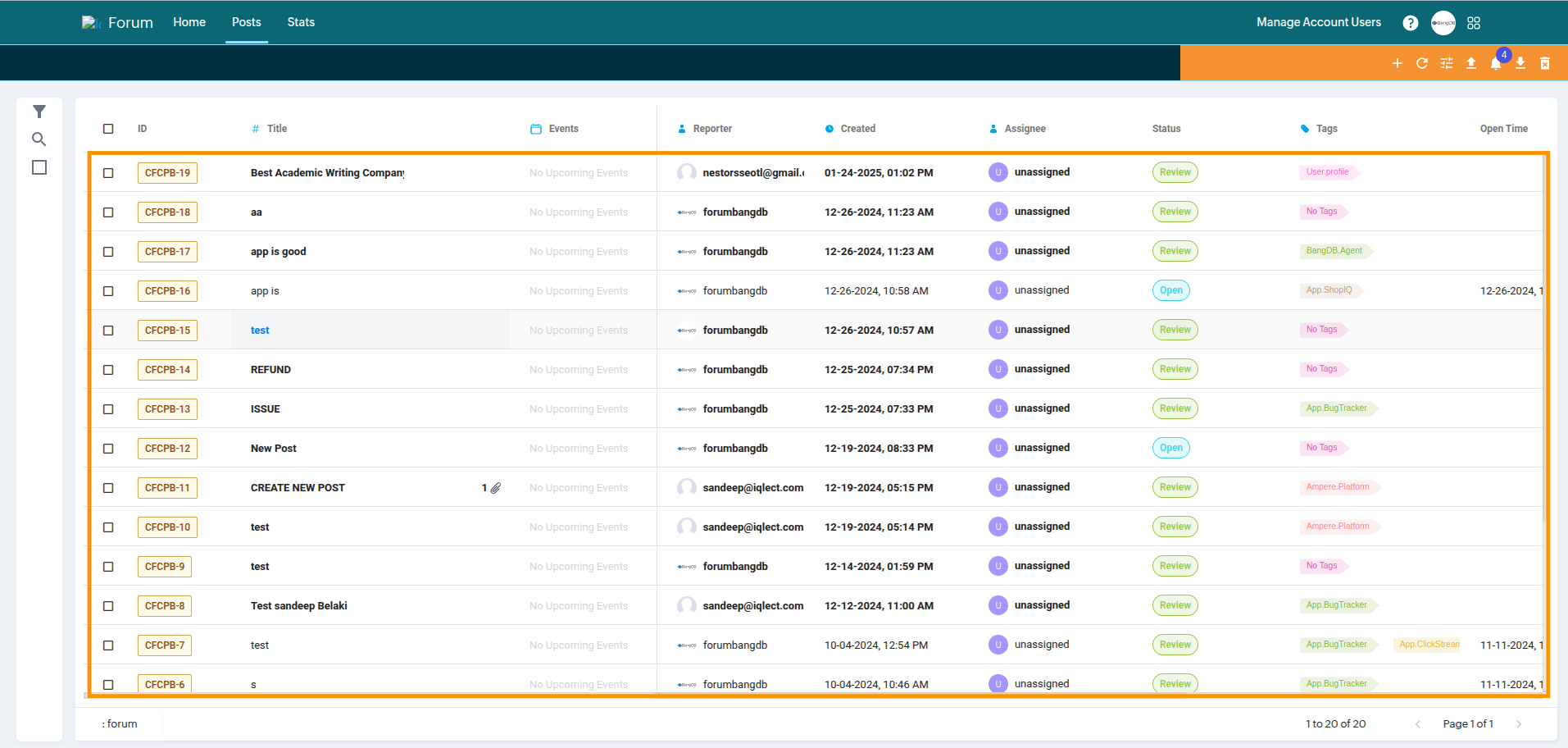Click the search magnifier icon in the left sidebar

click(39, 139)
